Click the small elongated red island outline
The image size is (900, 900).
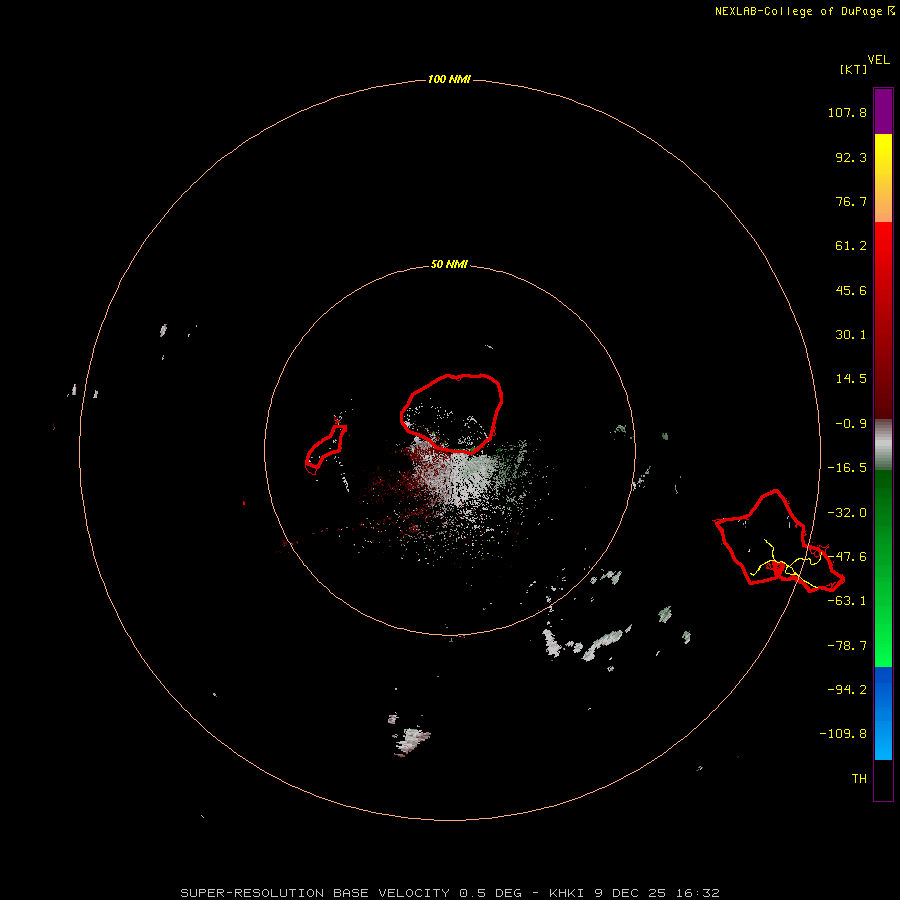[x=325, y=449]
